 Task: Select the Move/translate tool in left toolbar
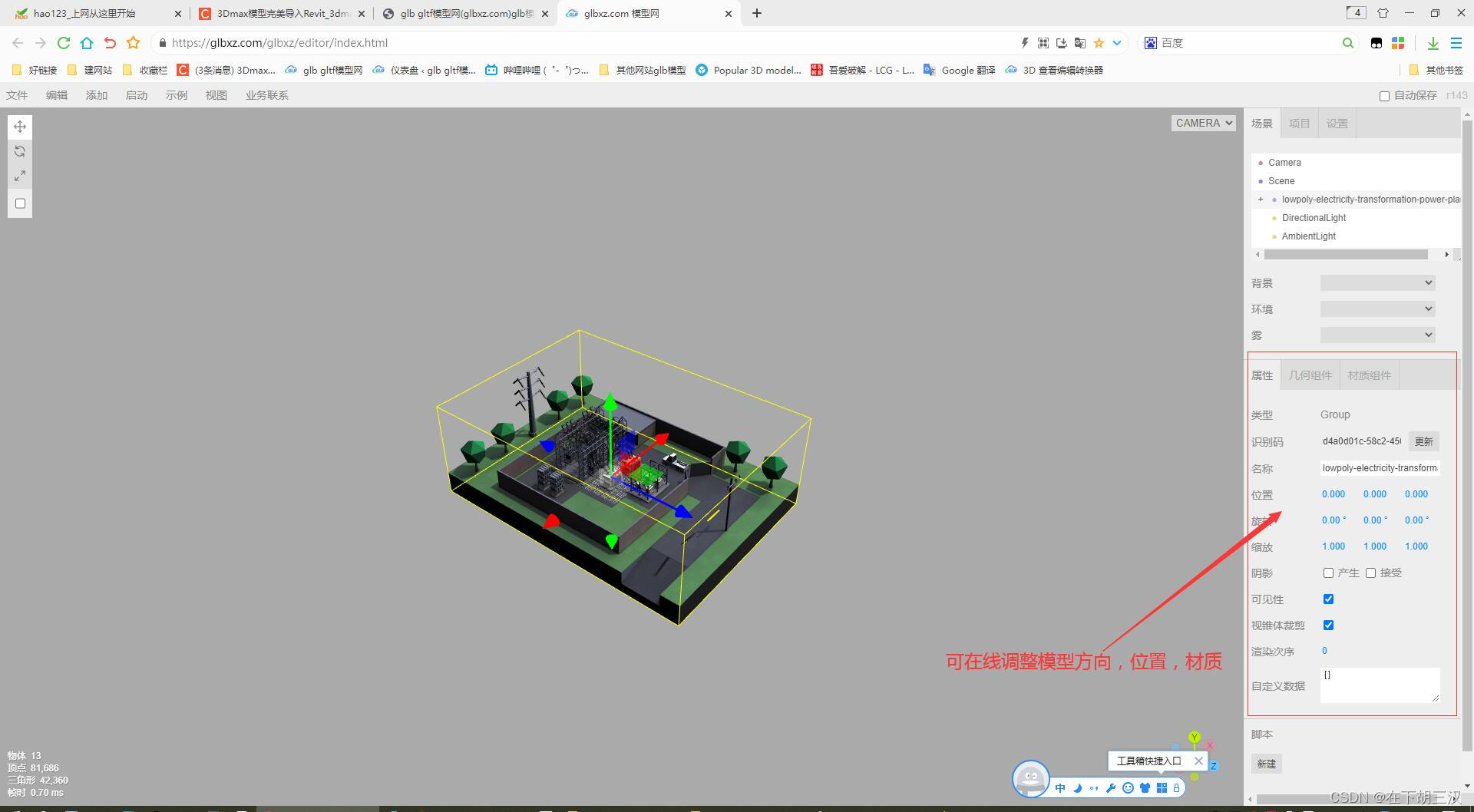[x=20, y=127]
